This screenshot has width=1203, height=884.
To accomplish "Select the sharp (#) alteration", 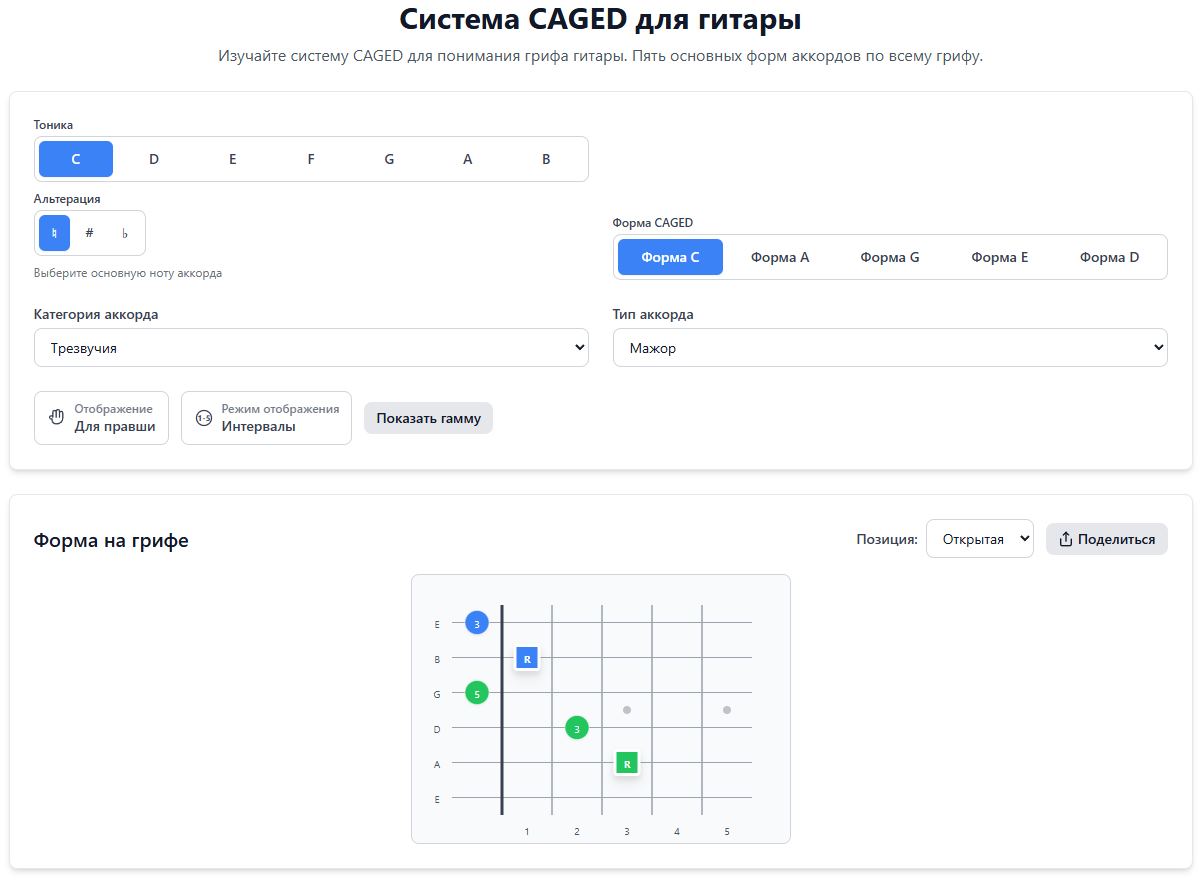I will pyautogui.click(x=90, y=233).
